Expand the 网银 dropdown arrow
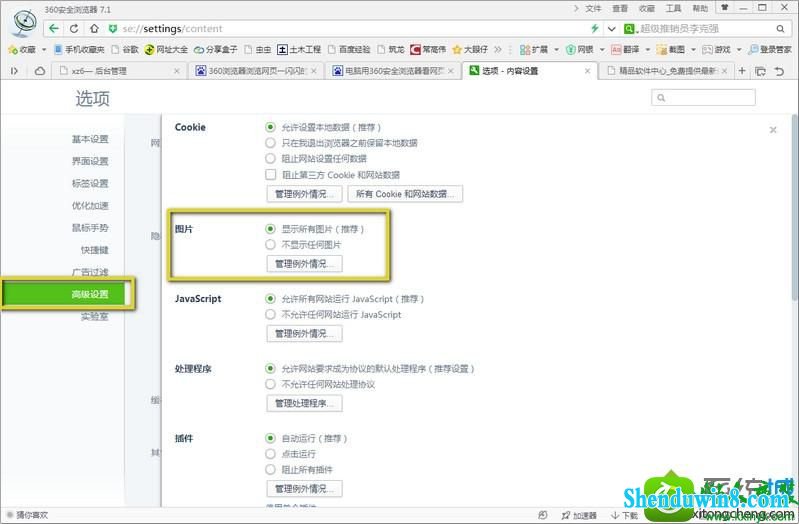Viewport: 799px width, 524px height. (602, 49)
